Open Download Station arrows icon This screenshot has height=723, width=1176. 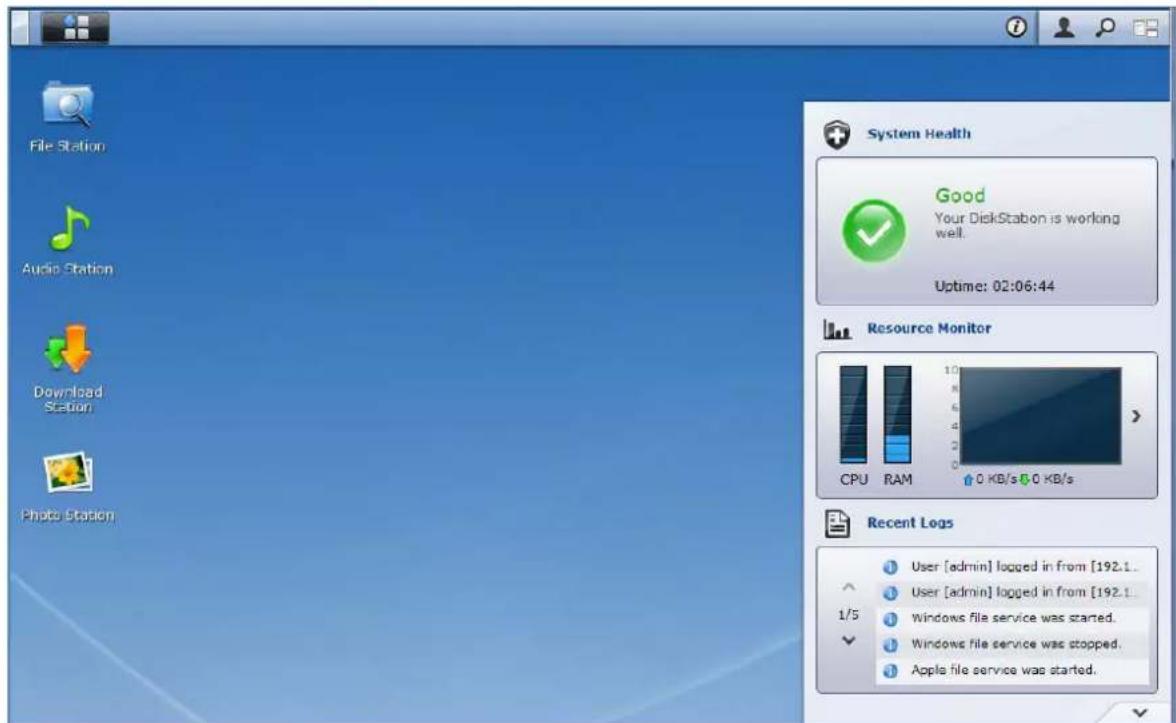tap(68, 350)
